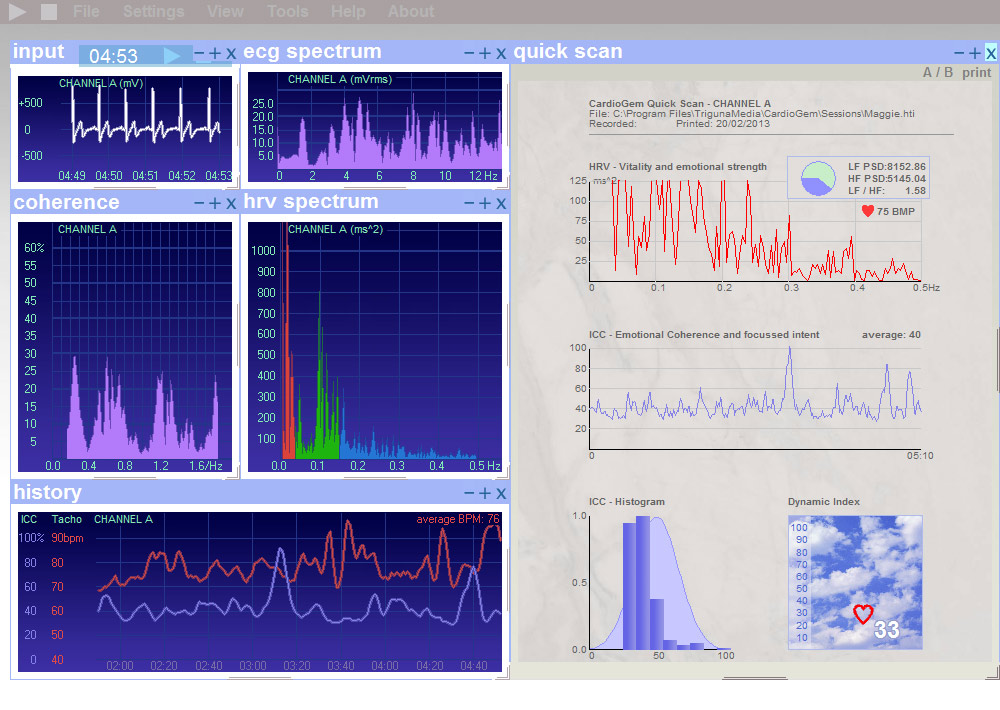This screenshot has width=1000, height=710.
Task: Click the 'CHANNEL A (mVrms)' label in ecg spectrum
Action: click(x=340, y=80)
